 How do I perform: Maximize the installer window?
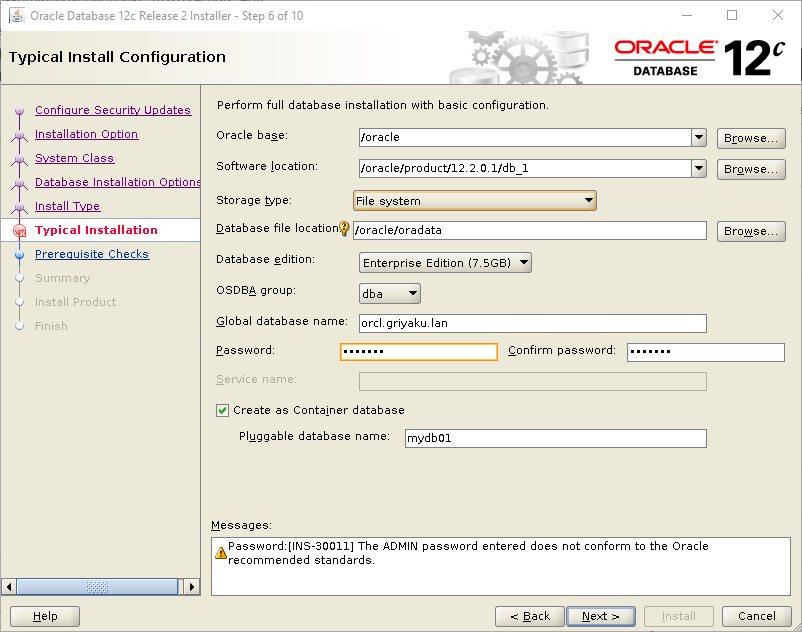(x=732, y=15)
